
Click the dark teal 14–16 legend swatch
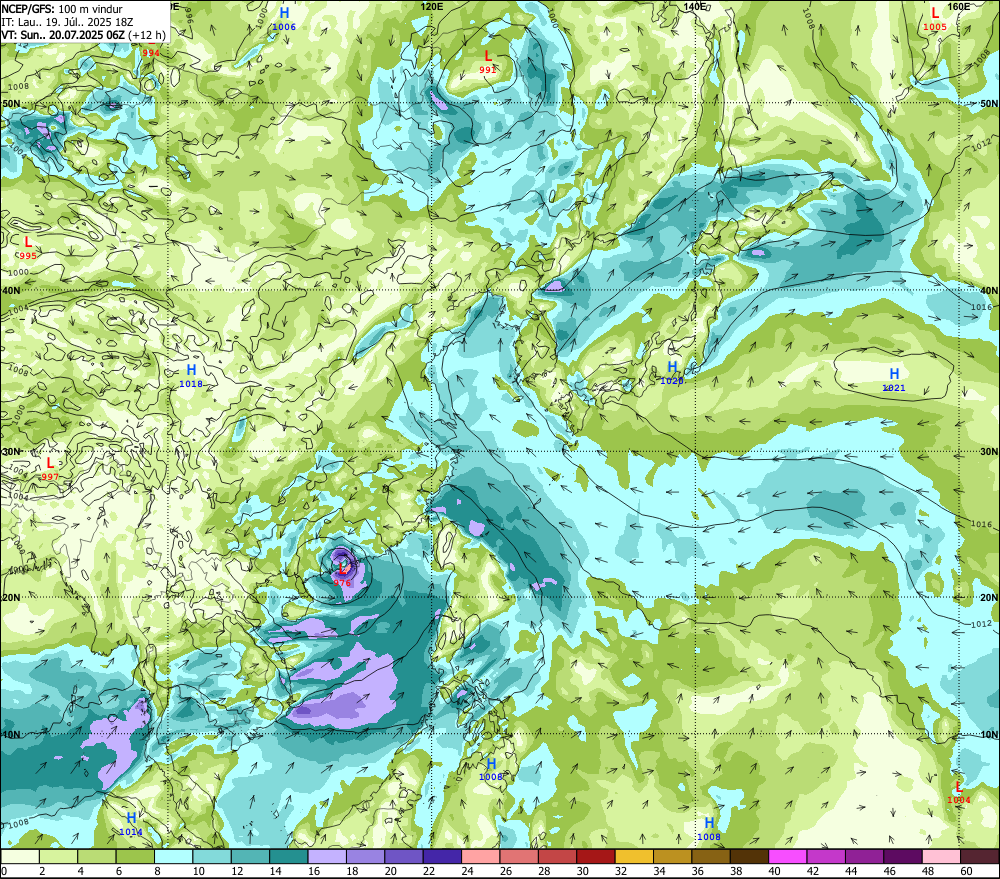pos(289,856)
